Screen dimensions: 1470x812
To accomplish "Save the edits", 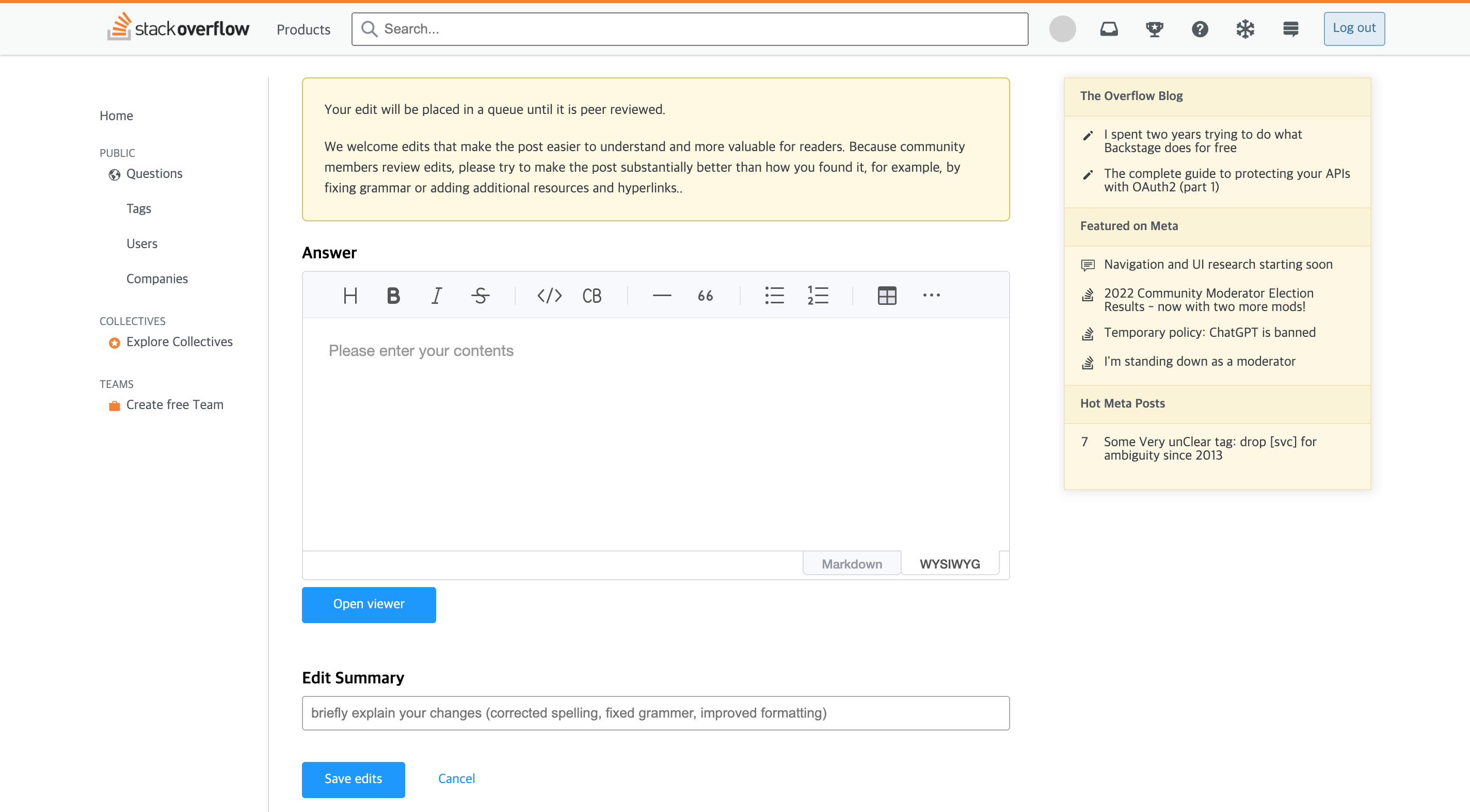I will (353, 779).
